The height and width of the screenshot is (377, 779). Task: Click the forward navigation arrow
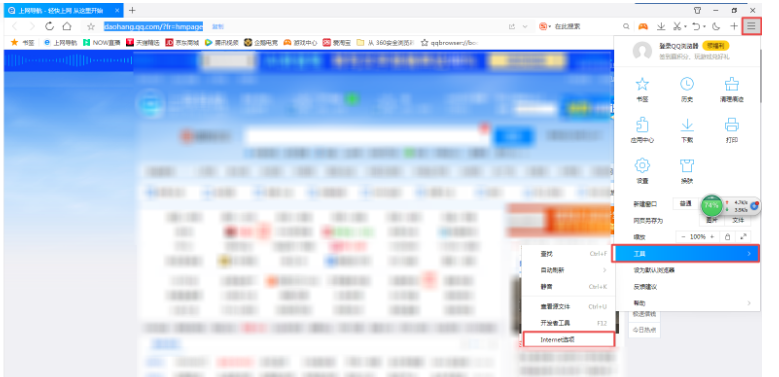[x=32, y=26]
